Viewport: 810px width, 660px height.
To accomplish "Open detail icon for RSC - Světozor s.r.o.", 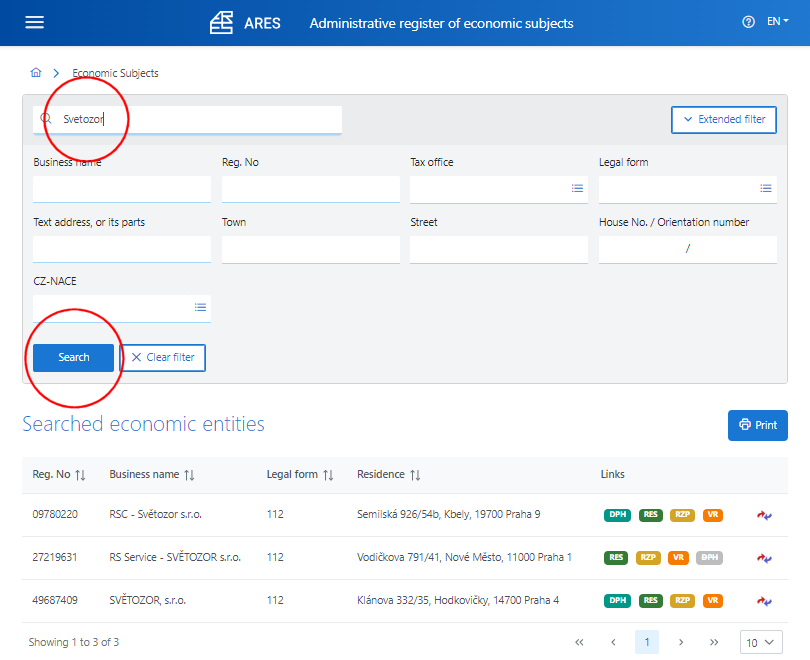I will (765, 515).
